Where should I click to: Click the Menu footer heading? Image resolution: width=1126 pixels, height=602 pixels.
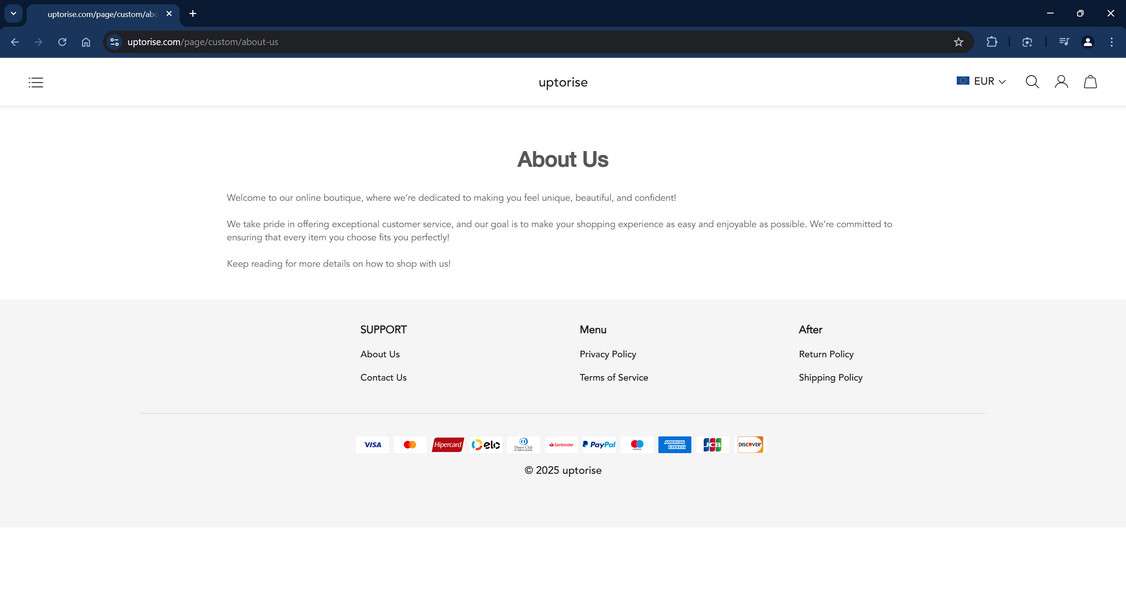coord(593,330)
